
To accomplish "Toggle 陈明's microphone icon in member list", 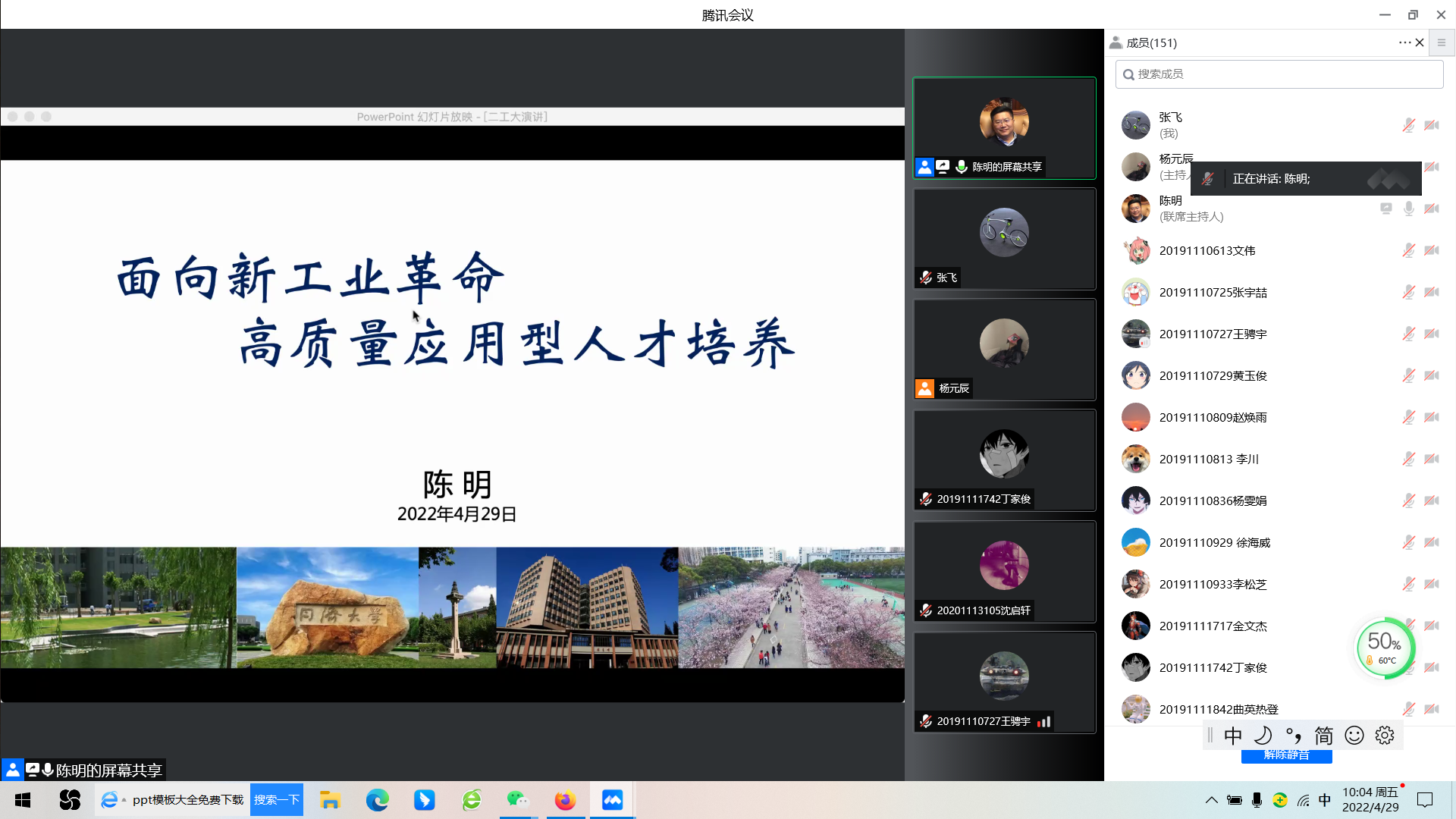I will [1408, 209].
